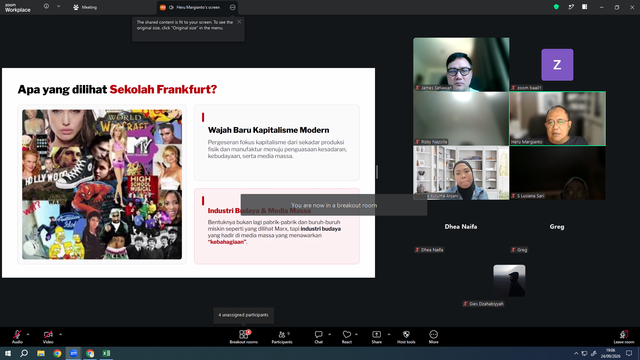Open screen share view options circle icon

click(x=233, y=7)
